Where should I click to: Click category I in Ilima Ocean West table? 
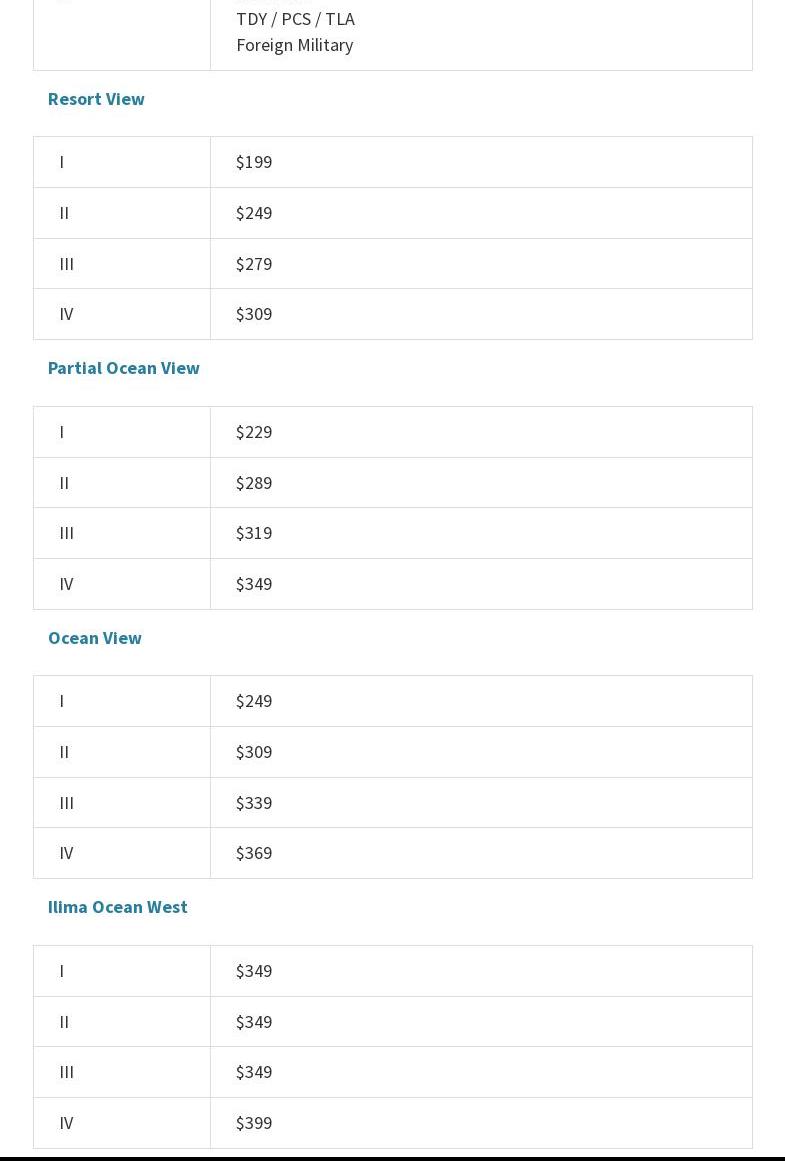[x=61, y=971]
